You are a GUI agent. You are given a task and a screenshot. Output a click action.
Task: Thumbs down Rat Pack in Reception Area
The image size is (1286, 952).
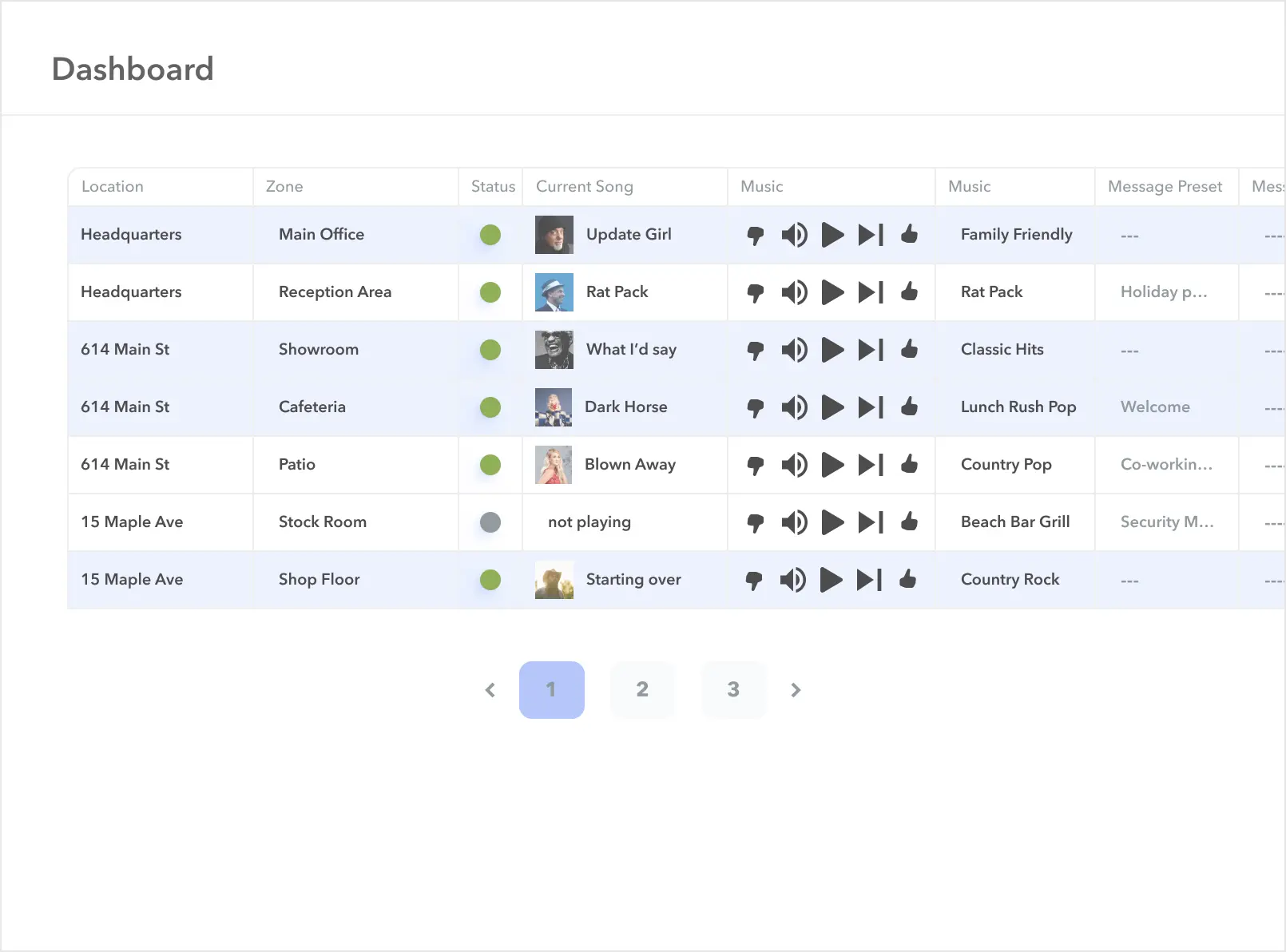click(x=754, y=292)
